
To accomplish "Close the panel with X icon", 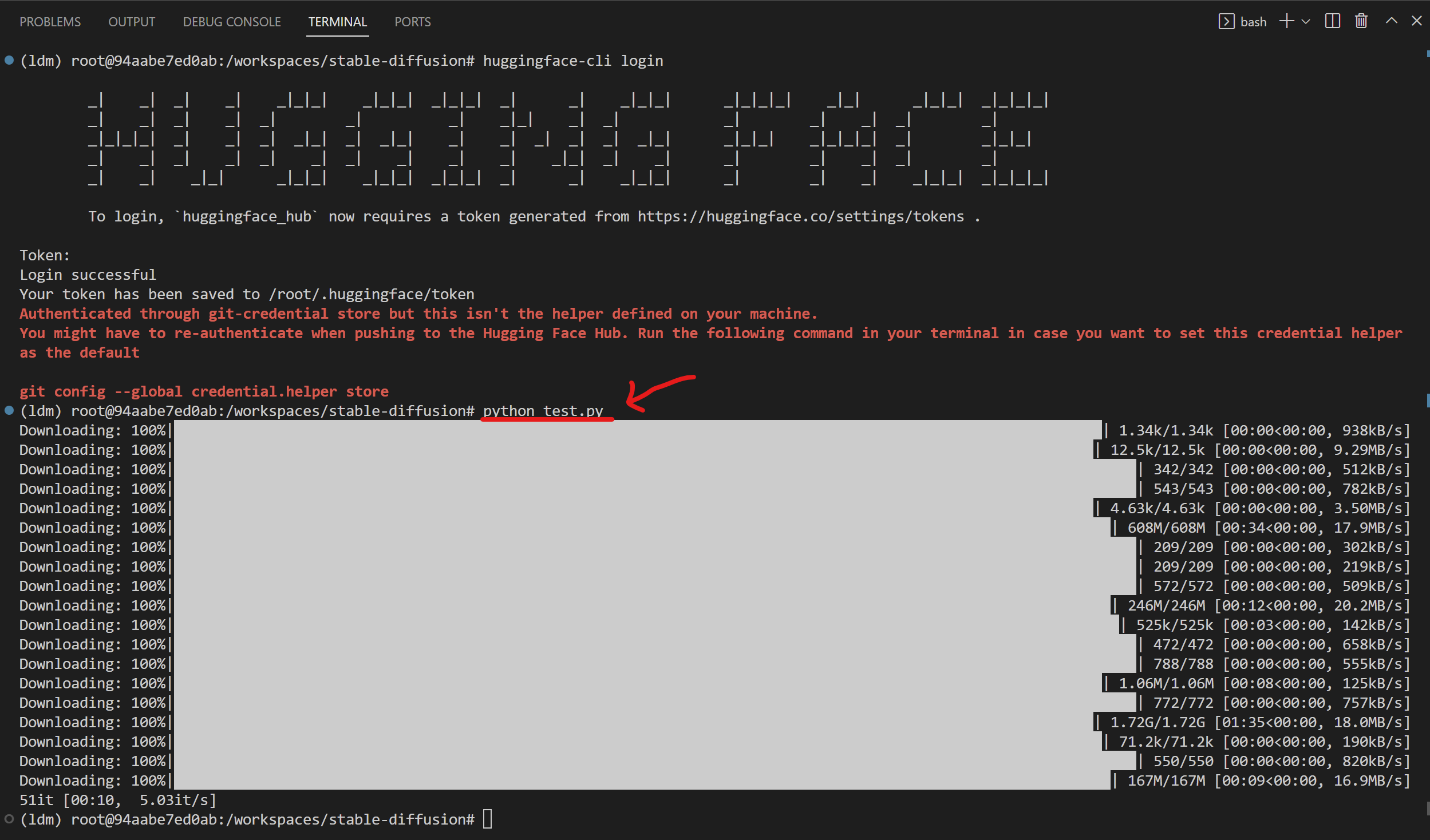I will point(1416,21).
